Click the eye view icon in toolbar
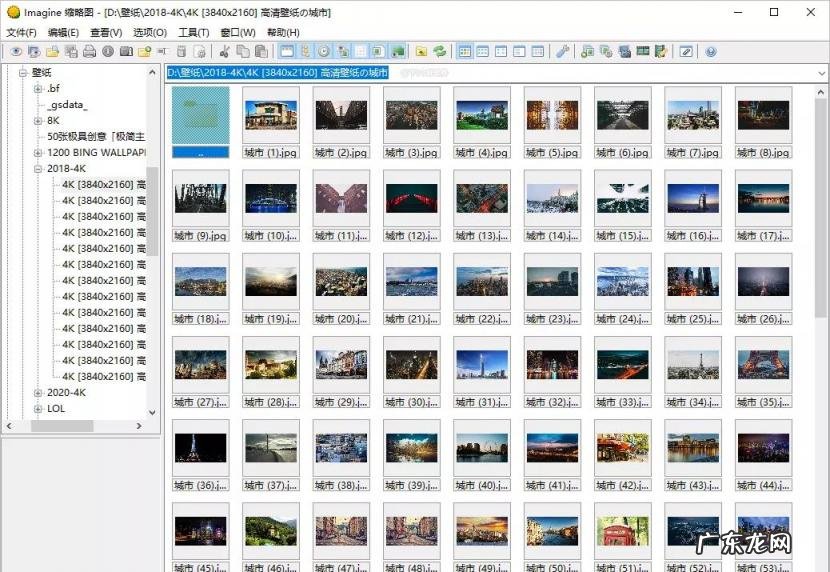 pyautogui.click(x=15, y=51)
